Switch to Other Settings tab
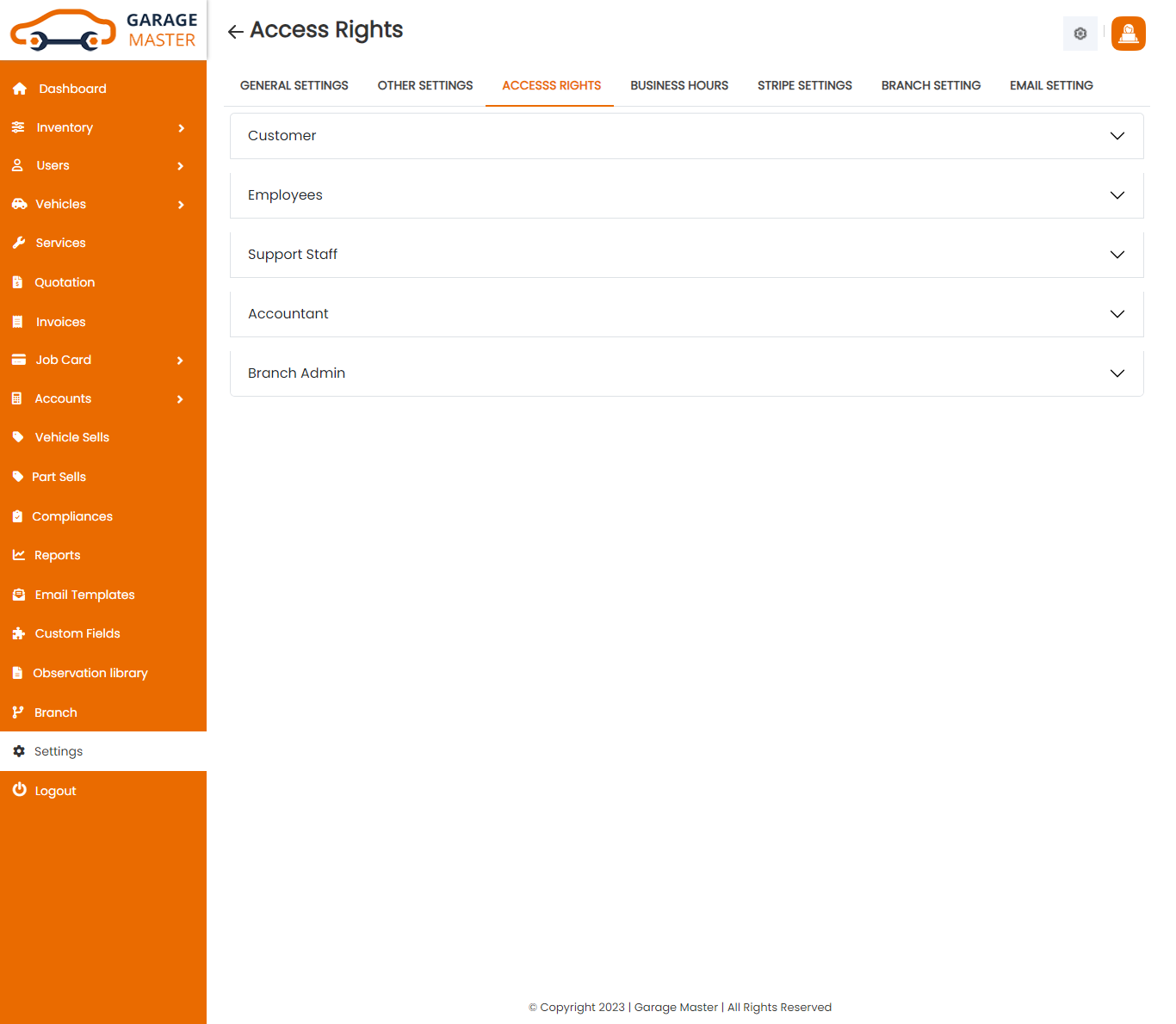This screenshot has height=1024, width=1176. (425, 85)
